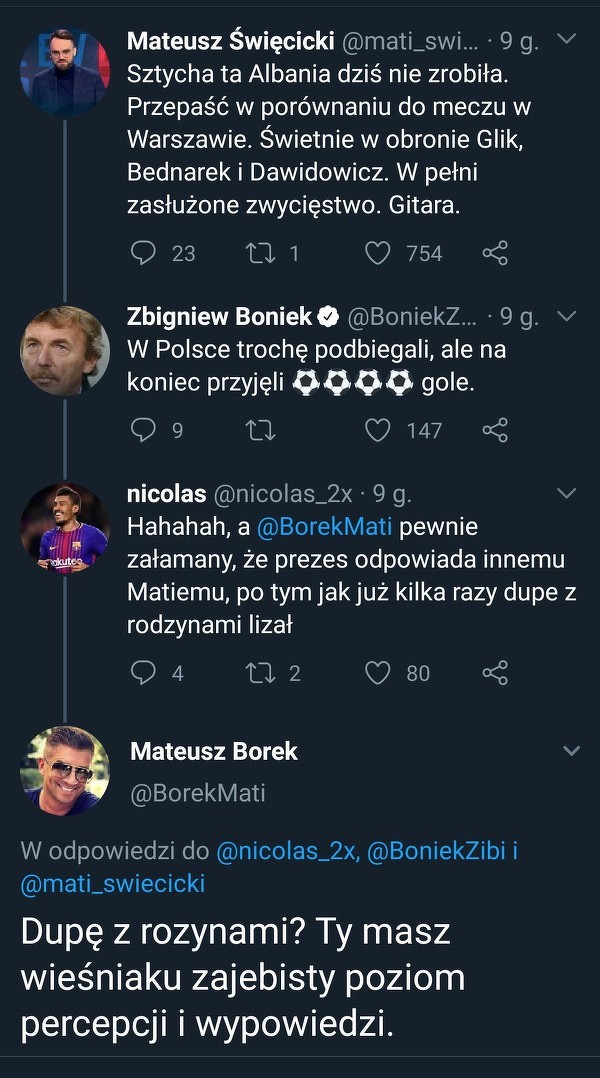This screenshot has width=600, height=1078.
Task: Open options chevron for Mateusz Borek's tweet
Action: click(x=571, y=751)
